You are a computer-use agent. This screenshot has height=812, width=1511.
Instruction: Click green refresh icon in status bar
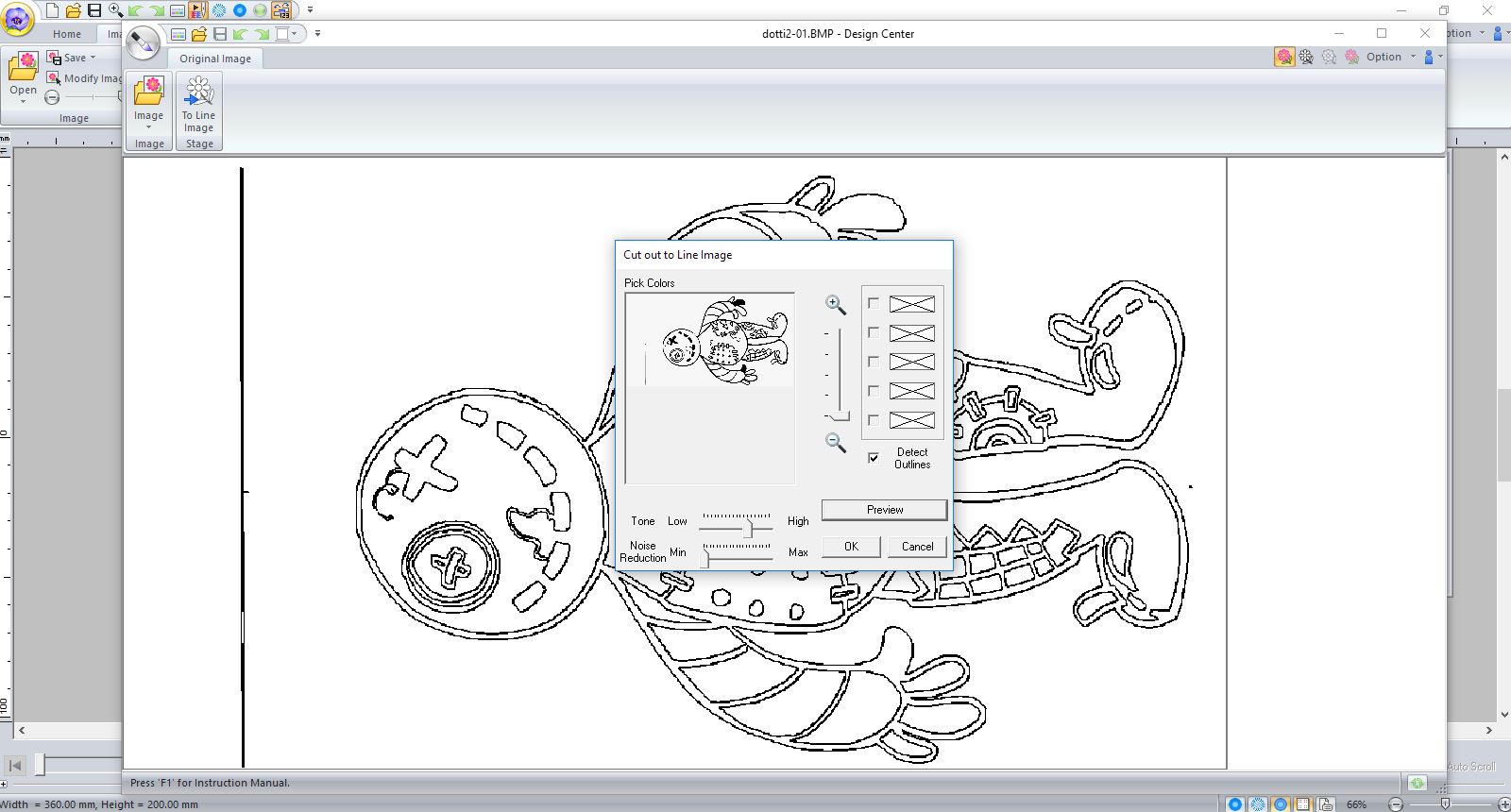(x=1418, y=783)
